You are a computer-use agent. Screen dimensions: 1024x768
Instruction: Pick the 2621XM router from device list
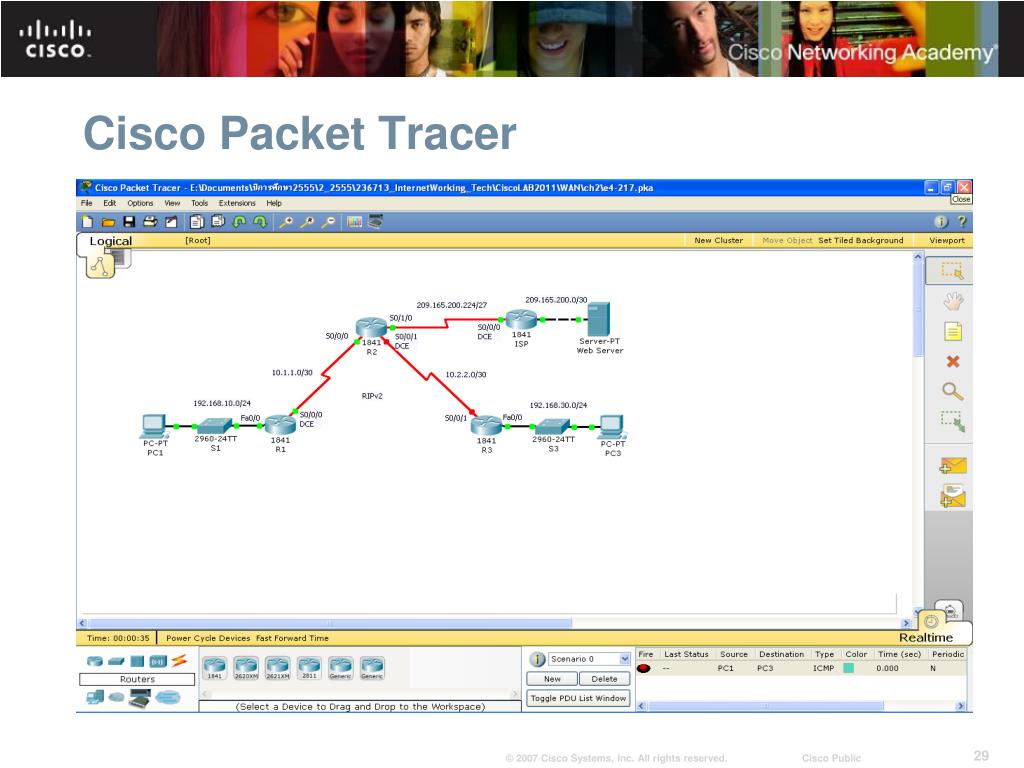point(278,668)
